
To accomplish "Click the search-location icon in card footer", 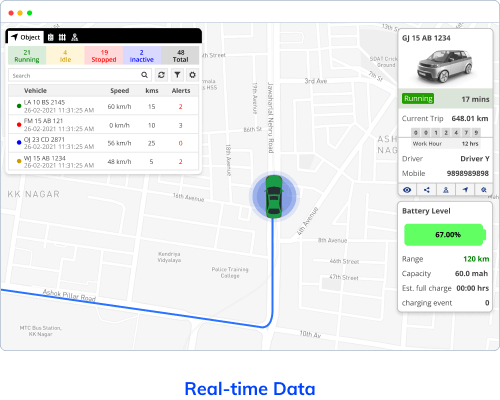I will click(484, 190).
